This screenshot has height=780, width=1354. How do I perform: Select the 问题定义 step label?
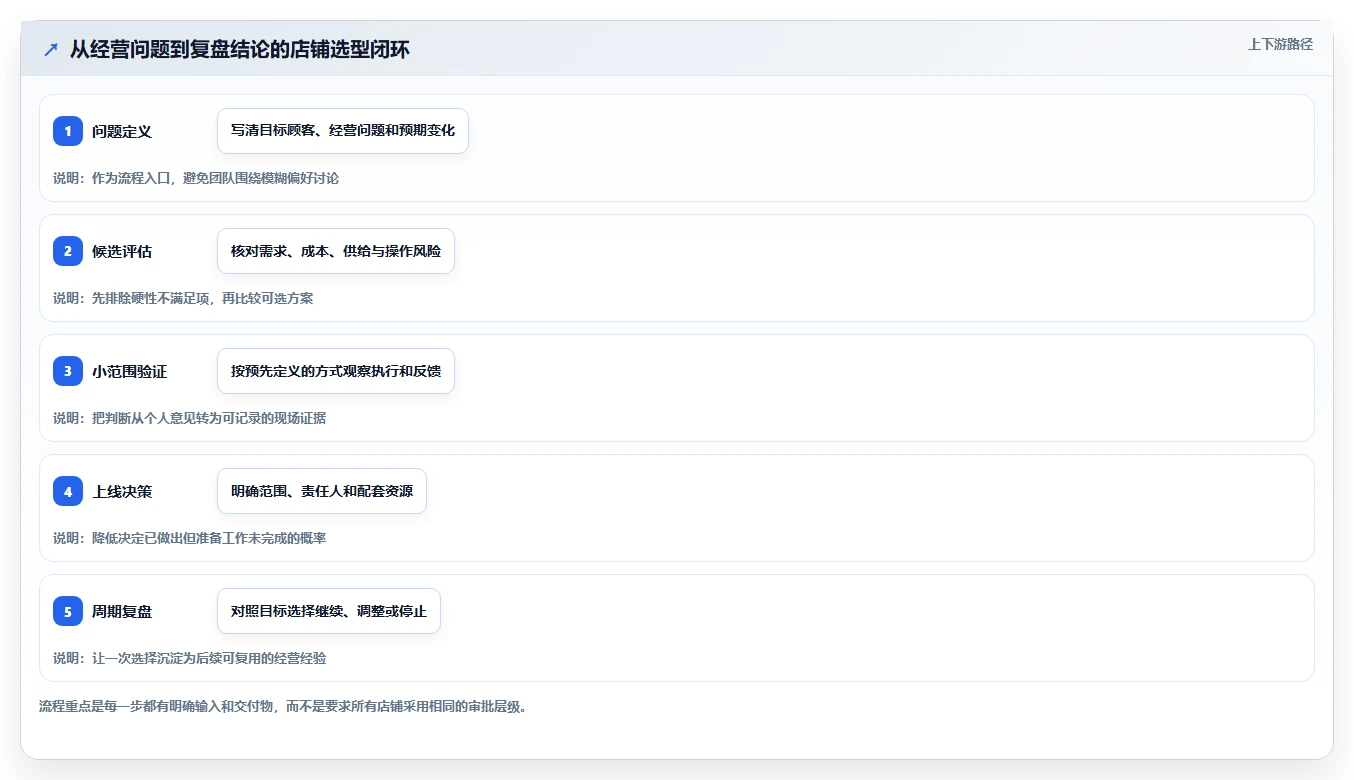[122, 131]
